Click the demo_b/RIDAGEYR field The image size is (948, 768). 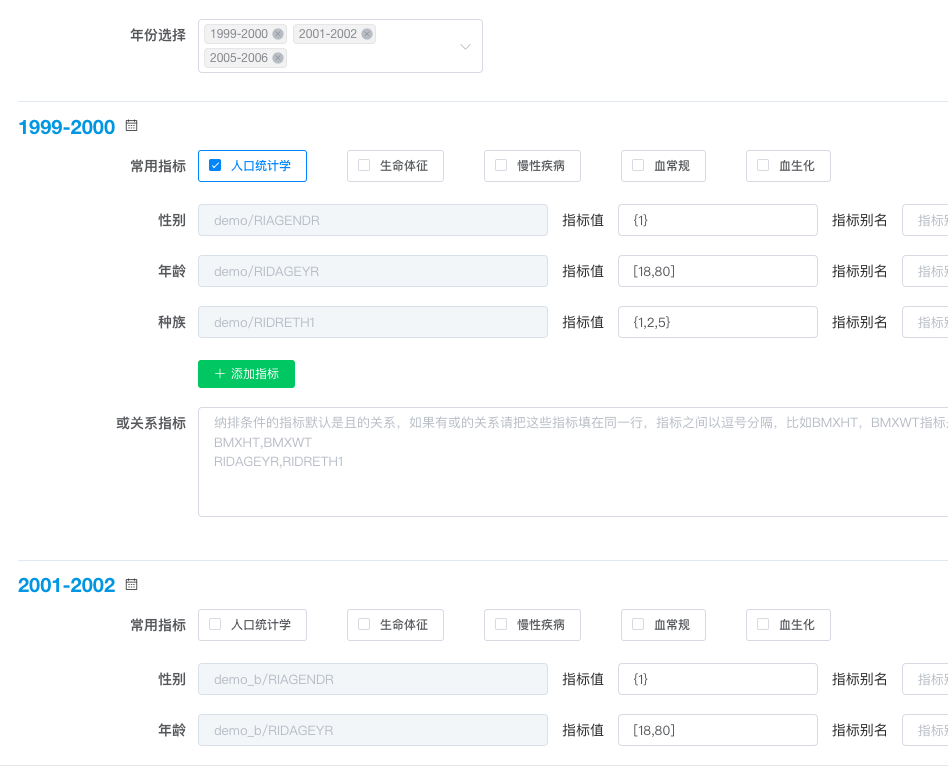pos(372,730)
